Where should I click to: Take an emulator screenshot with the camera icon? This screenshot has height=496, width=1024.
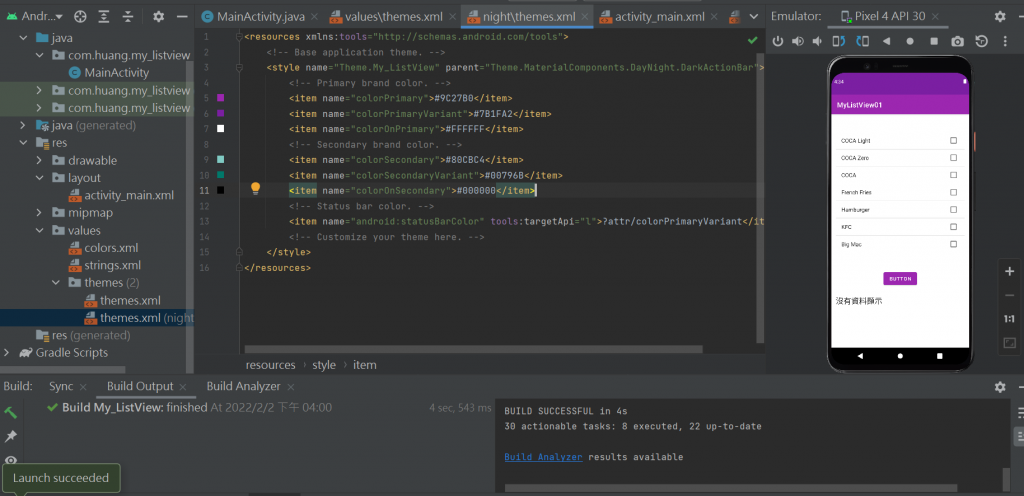pyautogui.click(x=957, y=41)
